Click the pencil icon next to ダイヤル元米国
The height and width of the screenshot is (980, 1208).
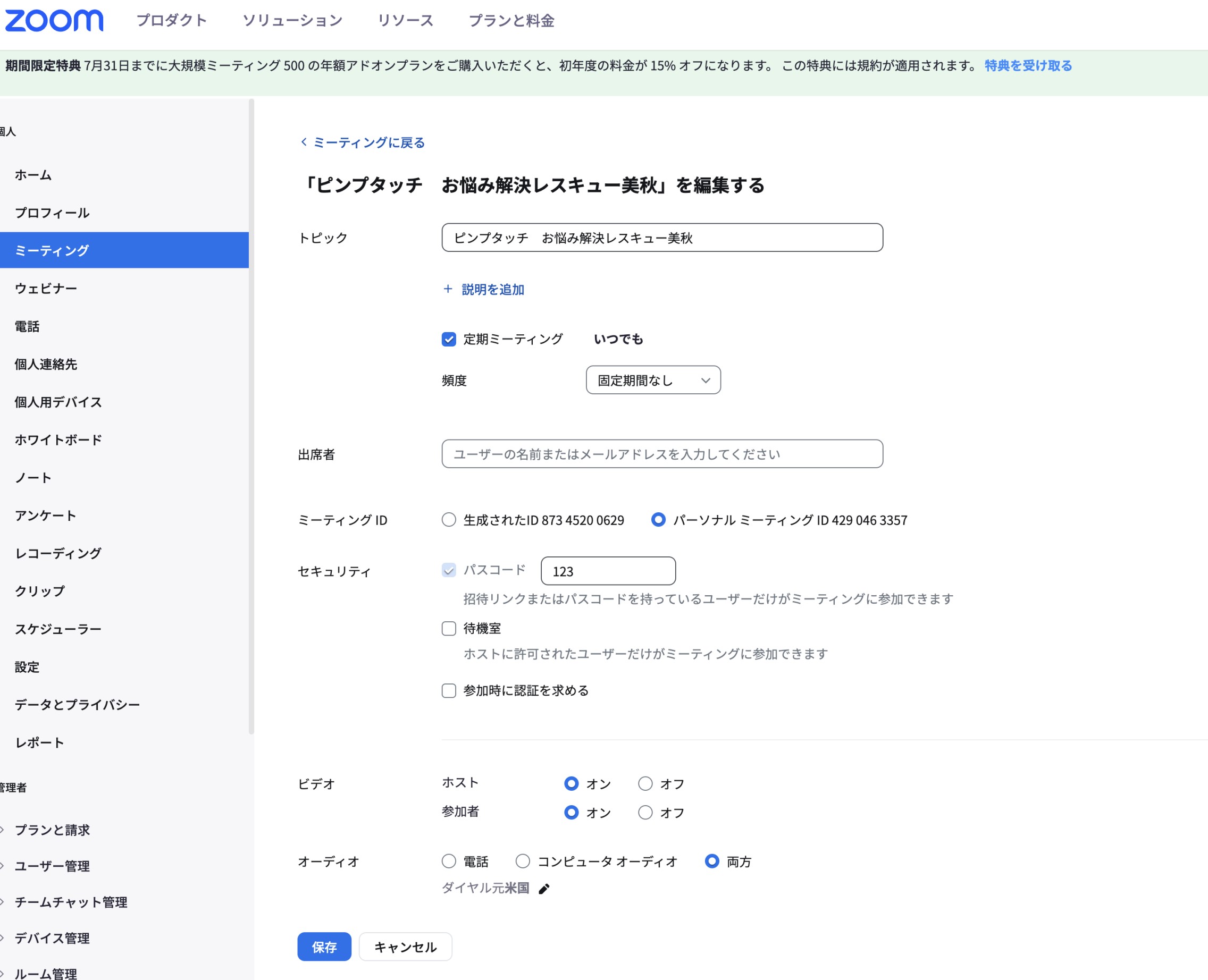pyautogui.click(x=544, y=889)
